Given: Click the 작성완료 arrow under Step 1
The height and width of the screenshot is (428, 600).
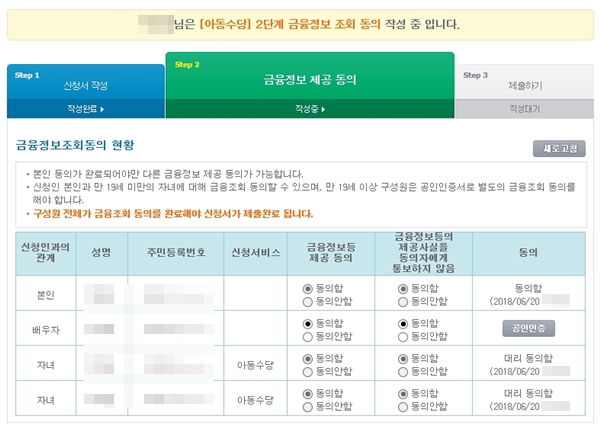Looking at the screenshot, I should tap(85, 108).
